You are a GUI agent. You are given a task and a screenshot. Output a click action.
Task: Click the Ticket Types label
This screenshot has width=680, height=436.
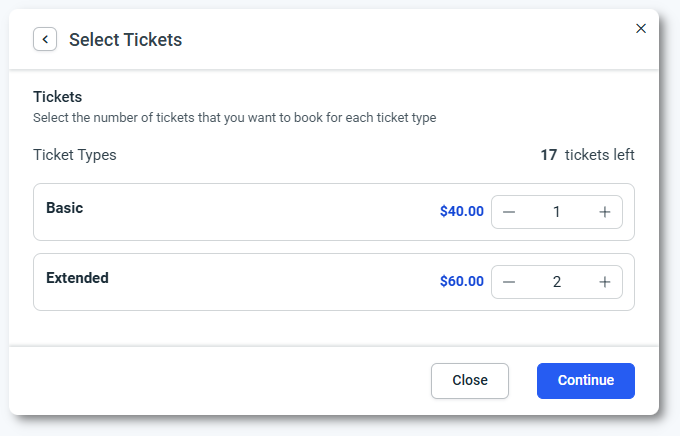tap(75, 155)
